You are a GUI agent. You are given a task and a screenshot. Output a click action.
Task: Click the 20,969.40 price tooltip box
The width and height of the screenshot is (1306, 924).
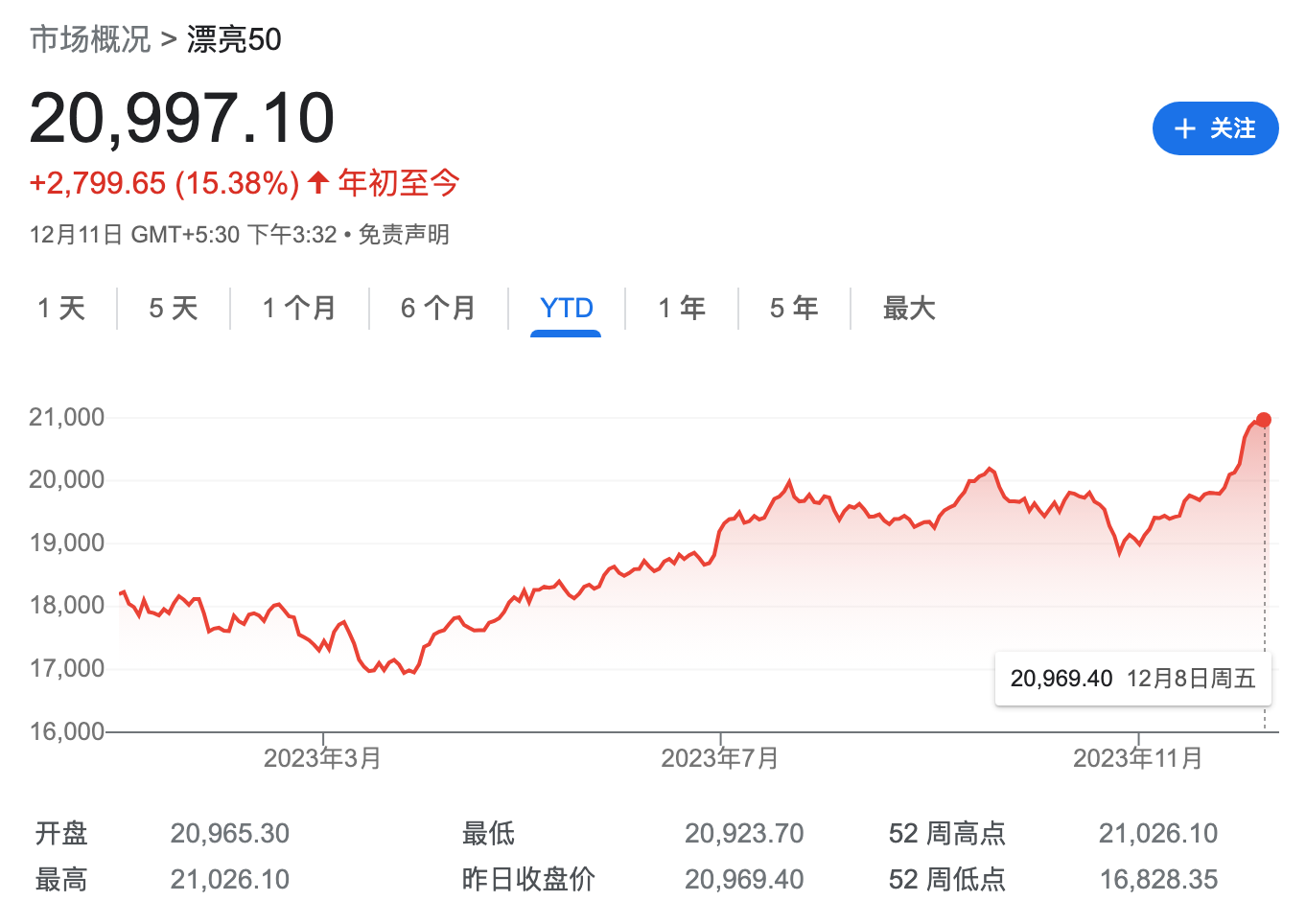tap(1132, 679)
